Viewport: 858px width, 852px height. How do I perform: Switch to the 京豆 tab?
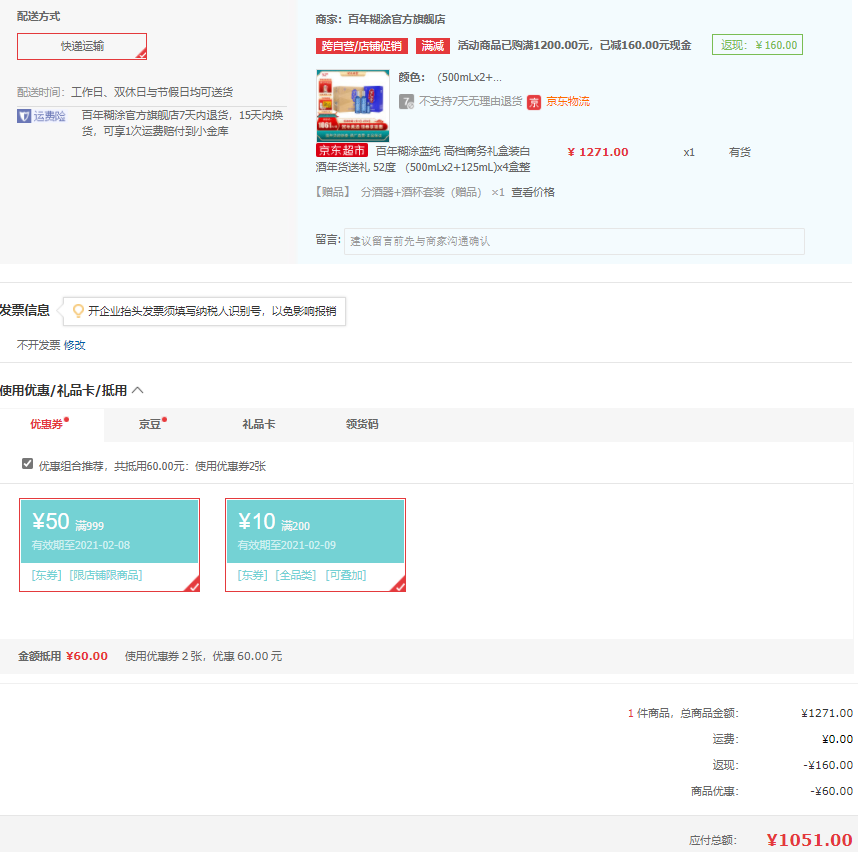pyautogui.click(x=152, y=424)
